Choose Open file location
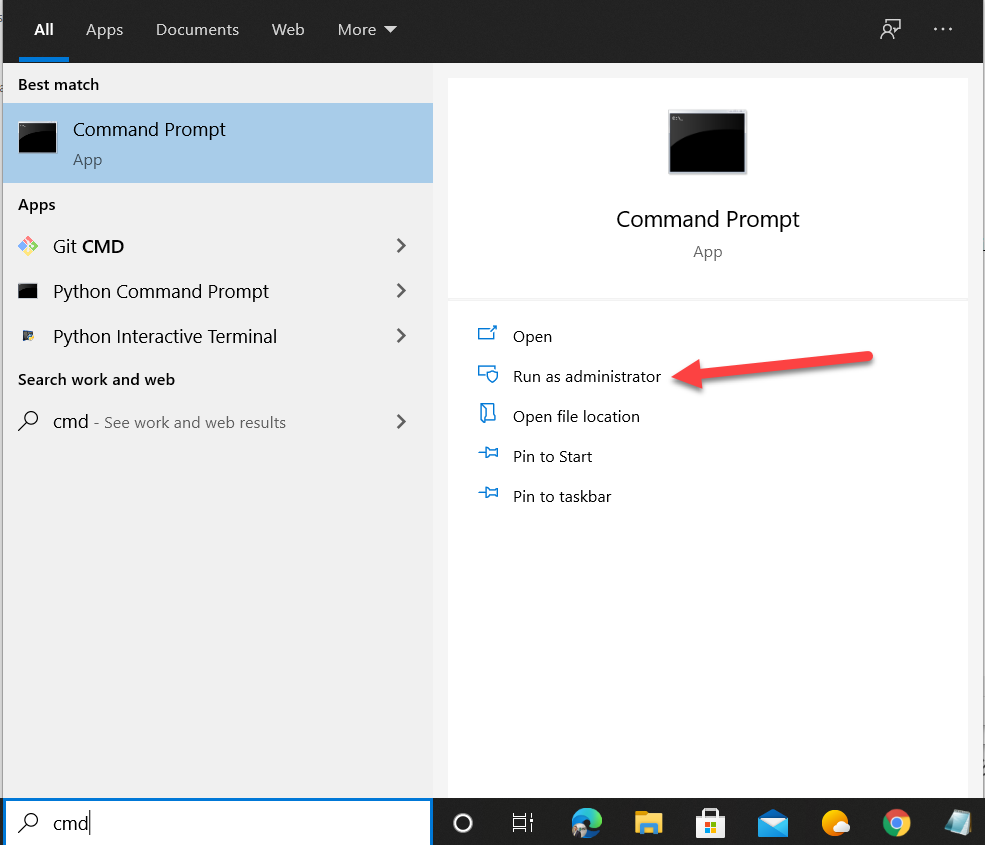 pyautogui.click(x=576, y=417)
